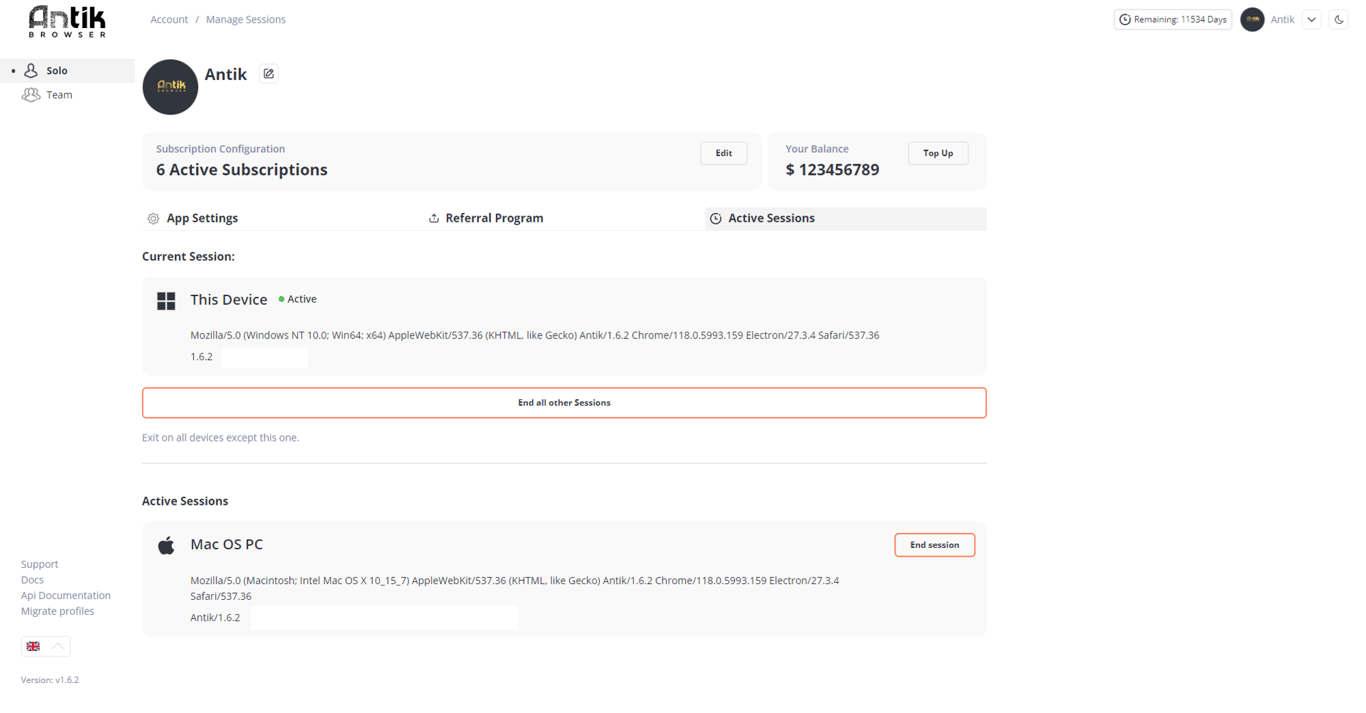
Task: Open the Active Sessions tab
Action: pos(846,218)
